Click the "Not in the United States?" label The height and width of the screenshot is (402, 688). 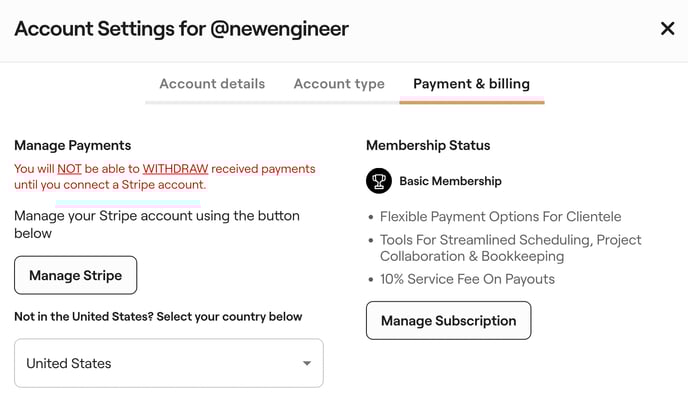(x=158, y=317)
